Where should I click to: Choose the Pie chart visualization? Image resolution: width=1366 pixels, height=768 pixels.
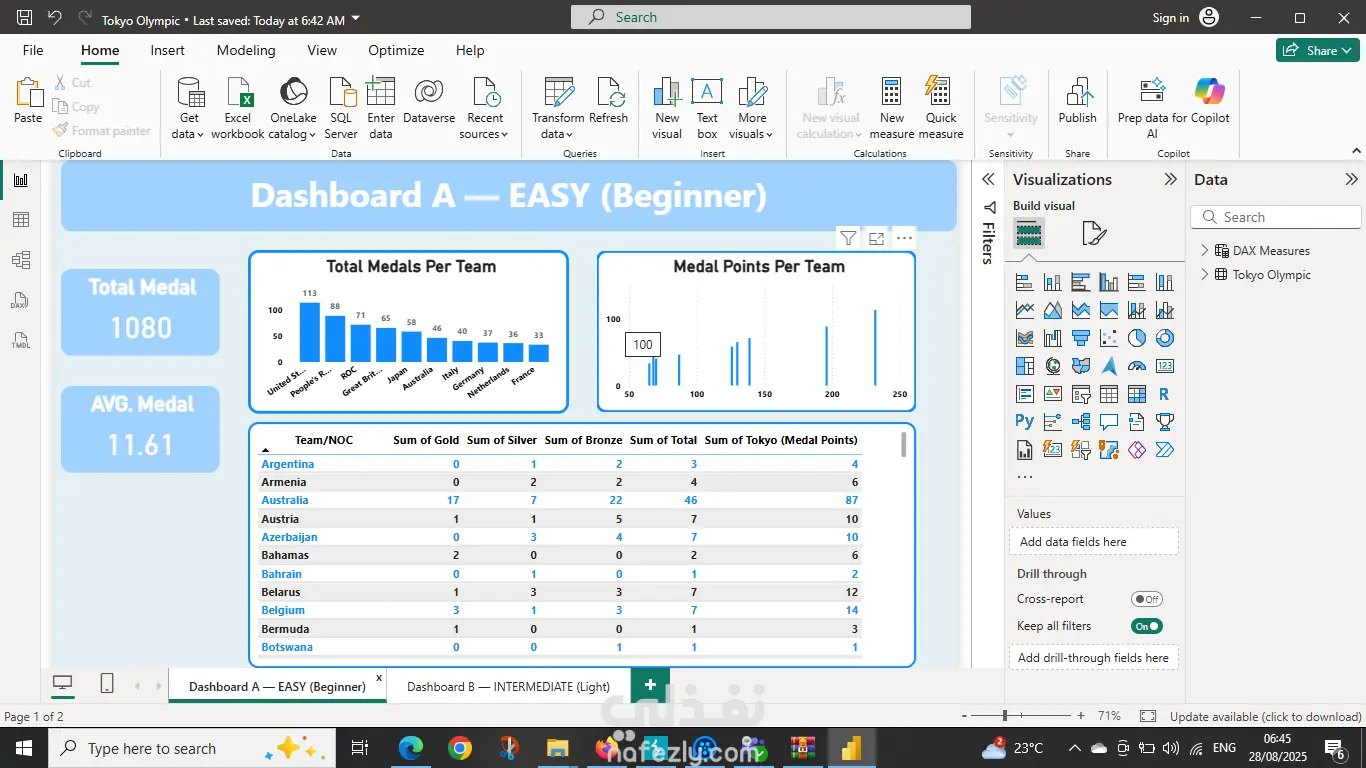coord(1136,338)
